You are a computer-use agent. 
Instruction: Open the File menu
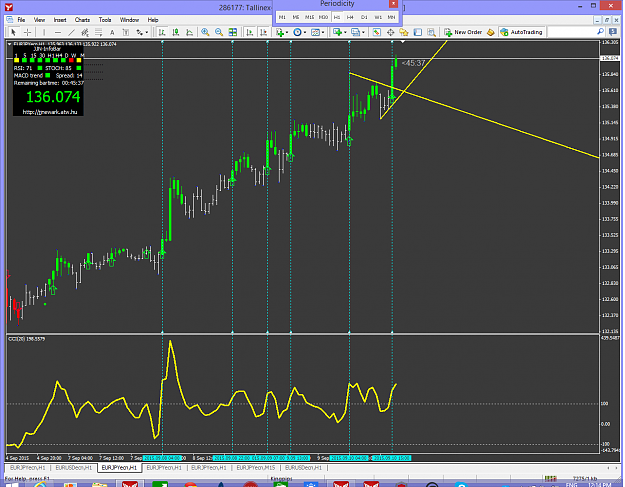[x=21, y=20]
